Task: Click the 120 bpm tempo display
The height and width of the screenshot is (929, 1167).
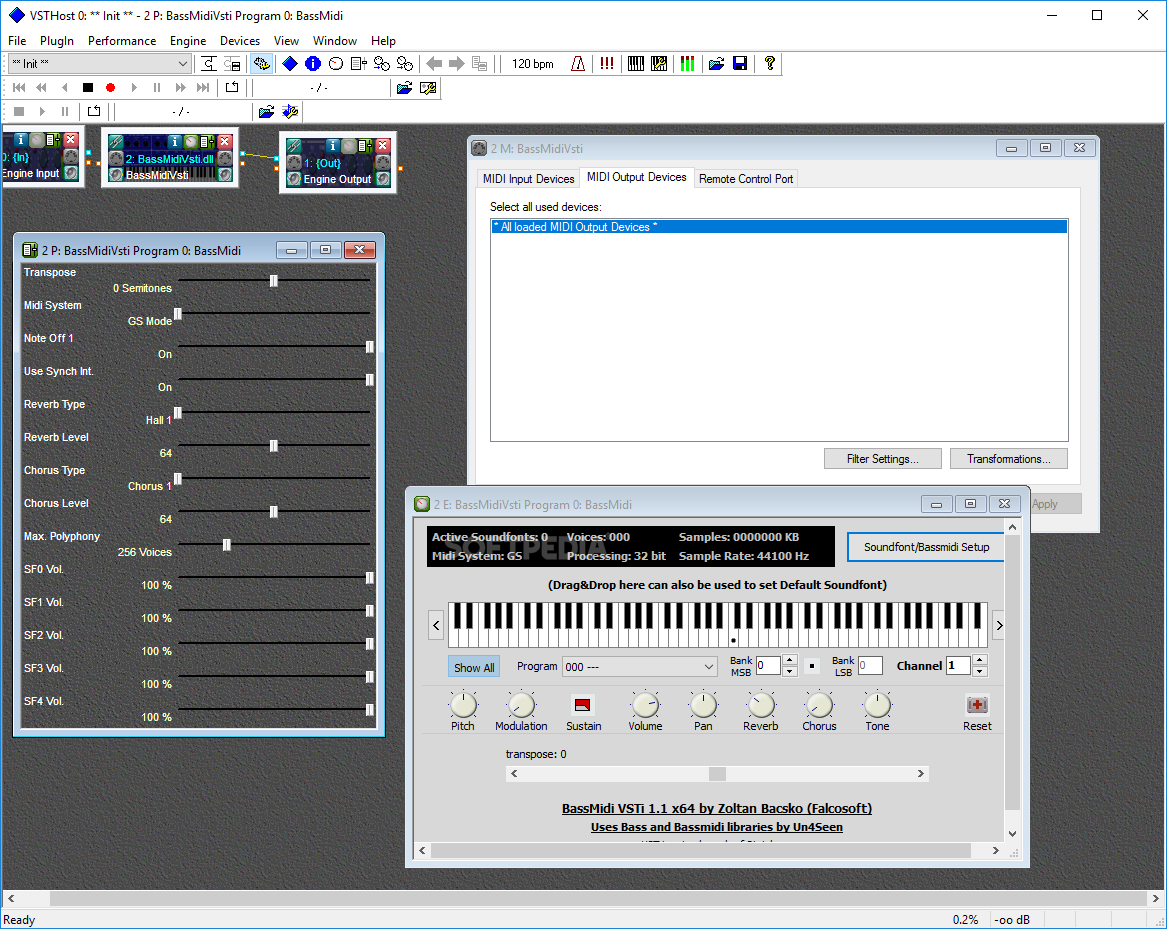Action: [x=532, y=64]
